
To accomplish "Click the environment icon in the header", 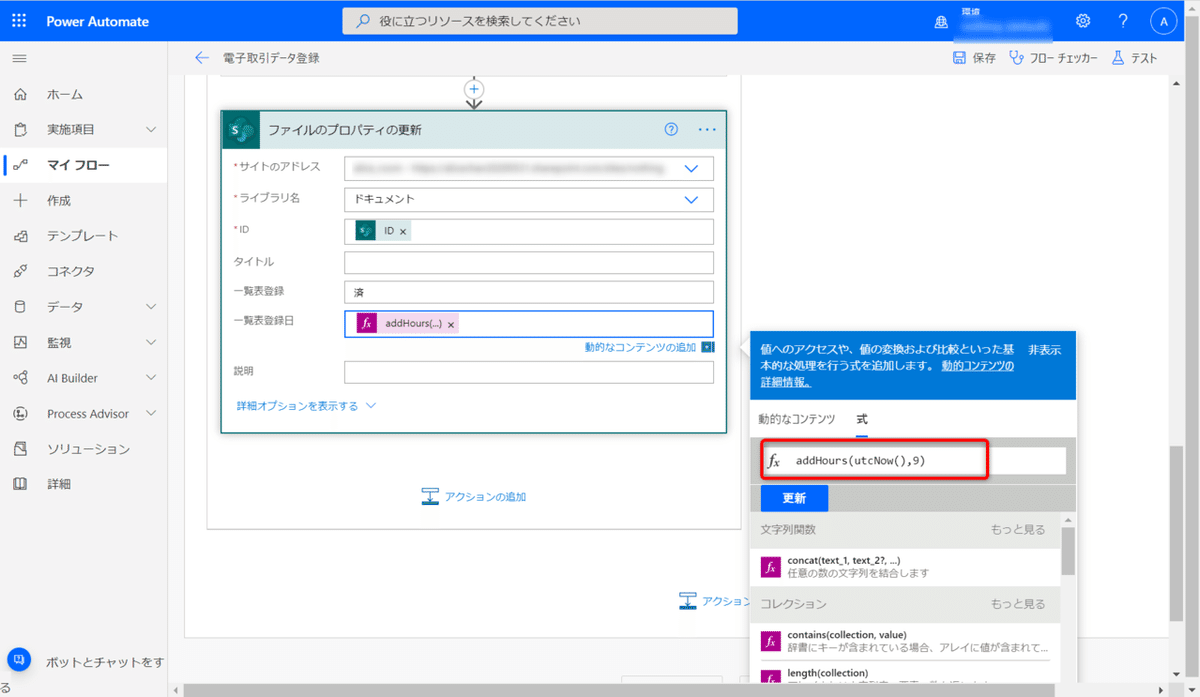I will pos(940,21).
